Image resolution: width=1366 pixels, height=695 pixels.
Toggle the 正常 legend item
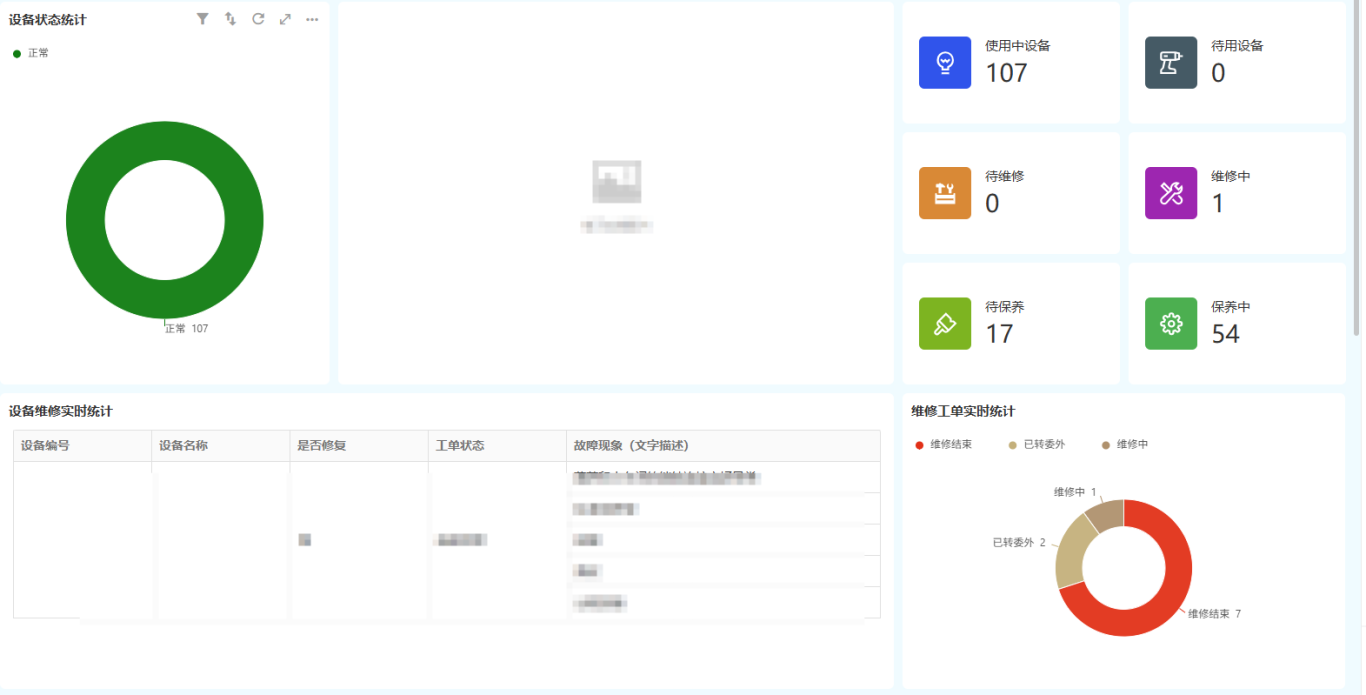pos(31,53)
